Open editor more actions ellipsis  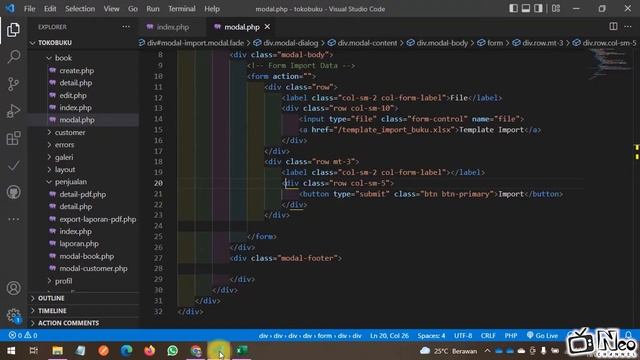(628, 27)
